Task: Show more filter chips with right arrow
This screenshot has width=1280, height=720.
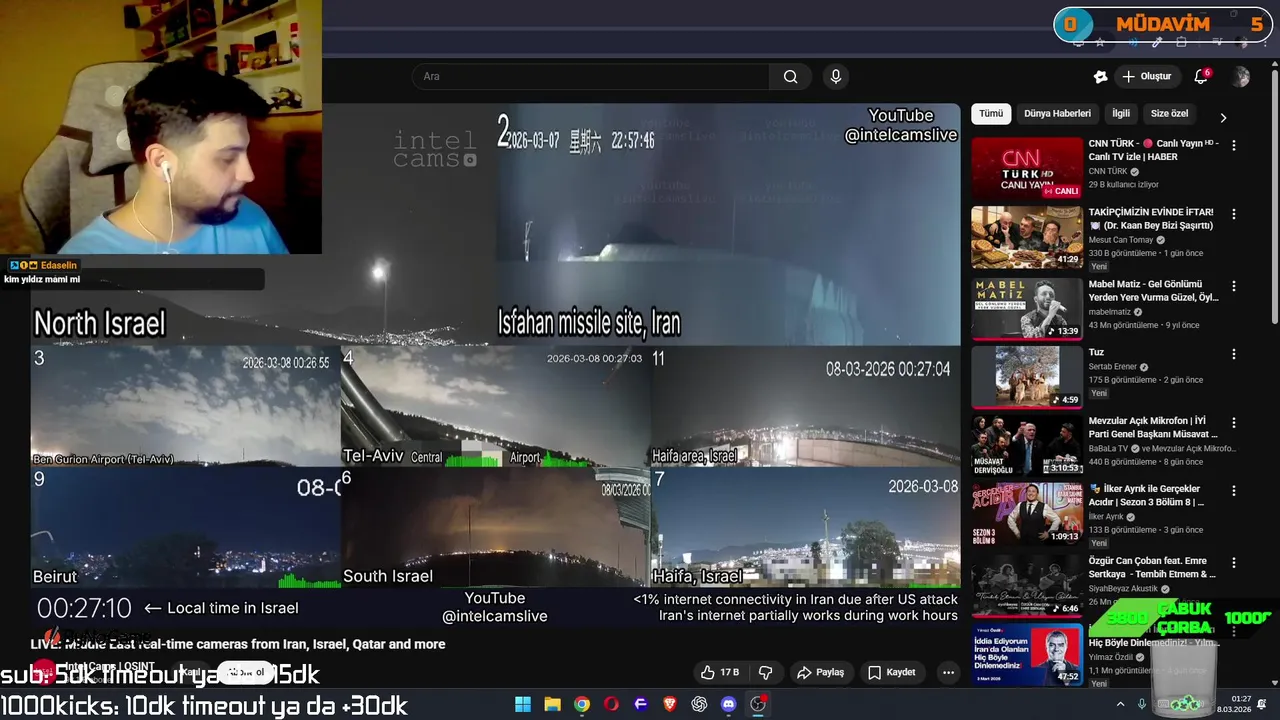Action: tap(1222, 118)
